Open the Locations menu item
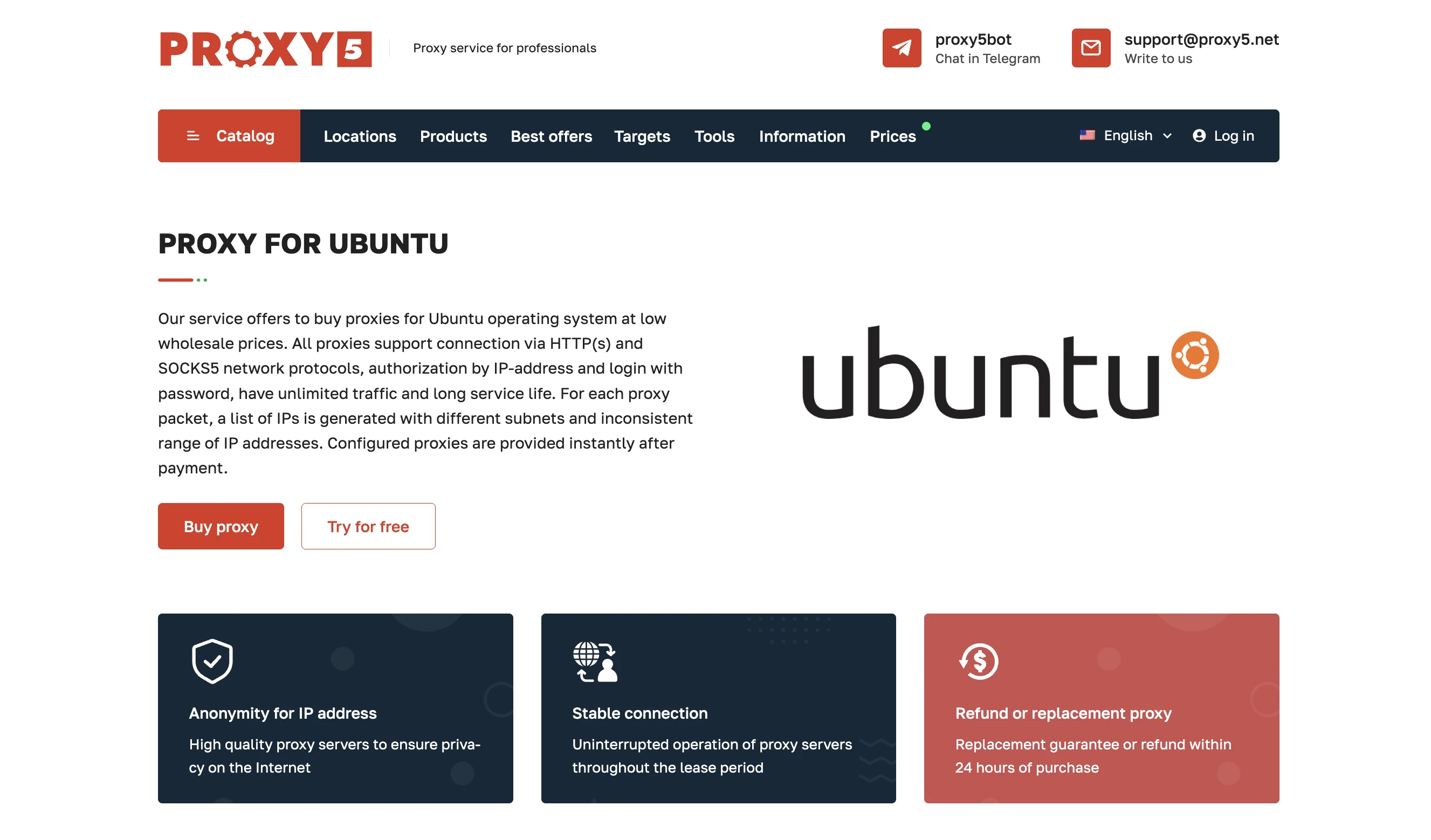 pyautogui.click(x=360, y=136)
